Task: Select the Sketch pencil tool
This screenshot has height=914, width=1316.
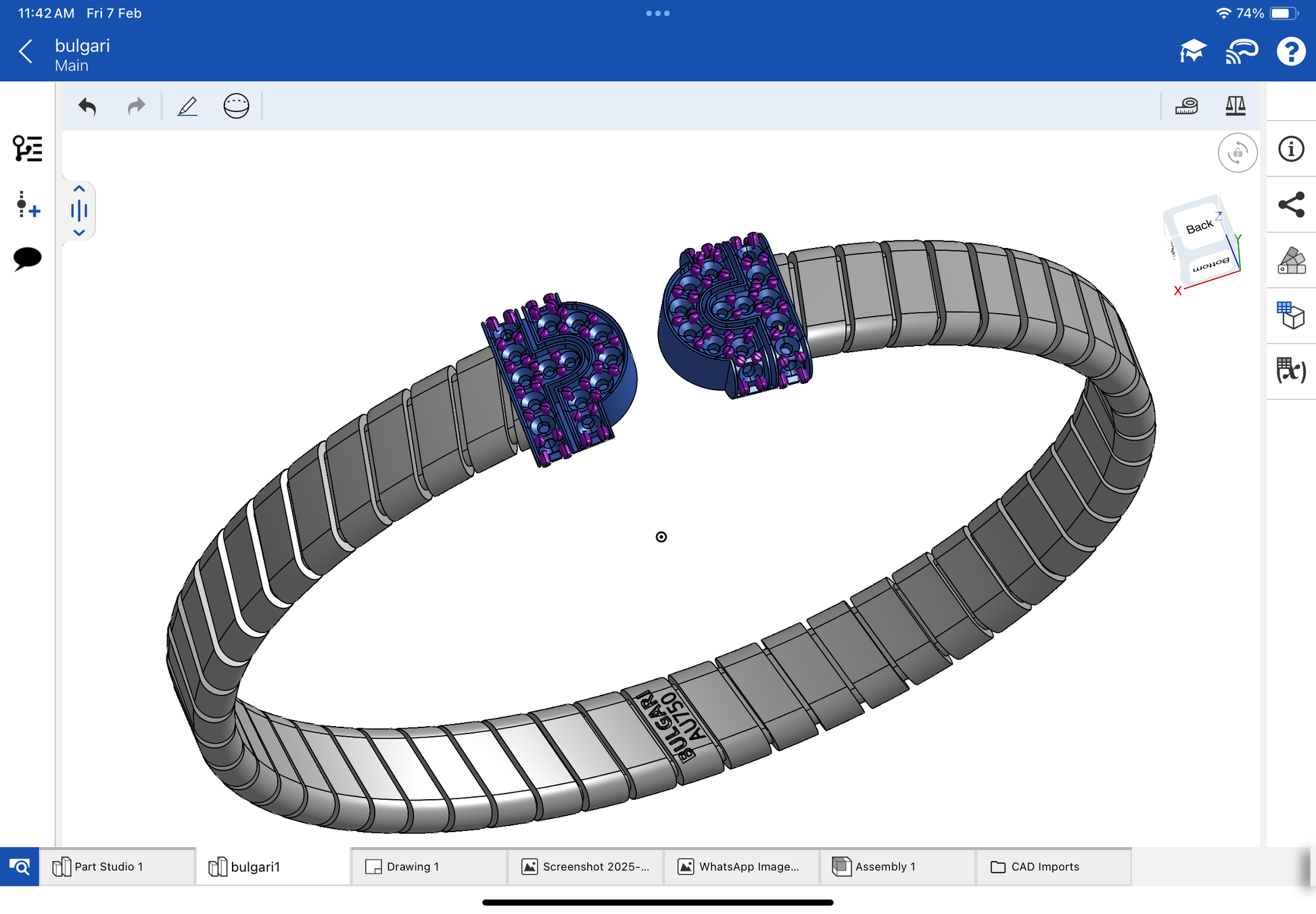Action: (187, 106)
